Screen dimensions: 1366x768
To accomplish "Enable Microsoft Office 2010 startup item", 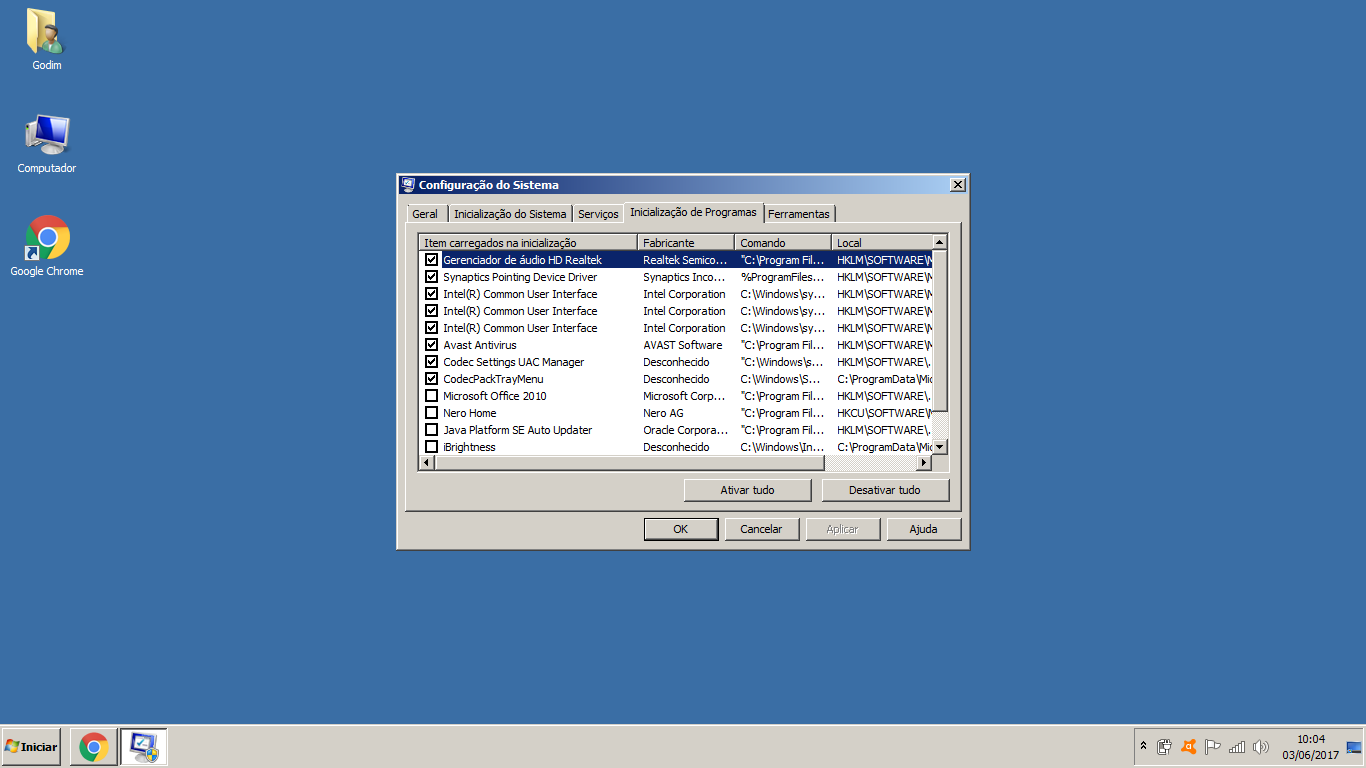I will coord(432,396).
